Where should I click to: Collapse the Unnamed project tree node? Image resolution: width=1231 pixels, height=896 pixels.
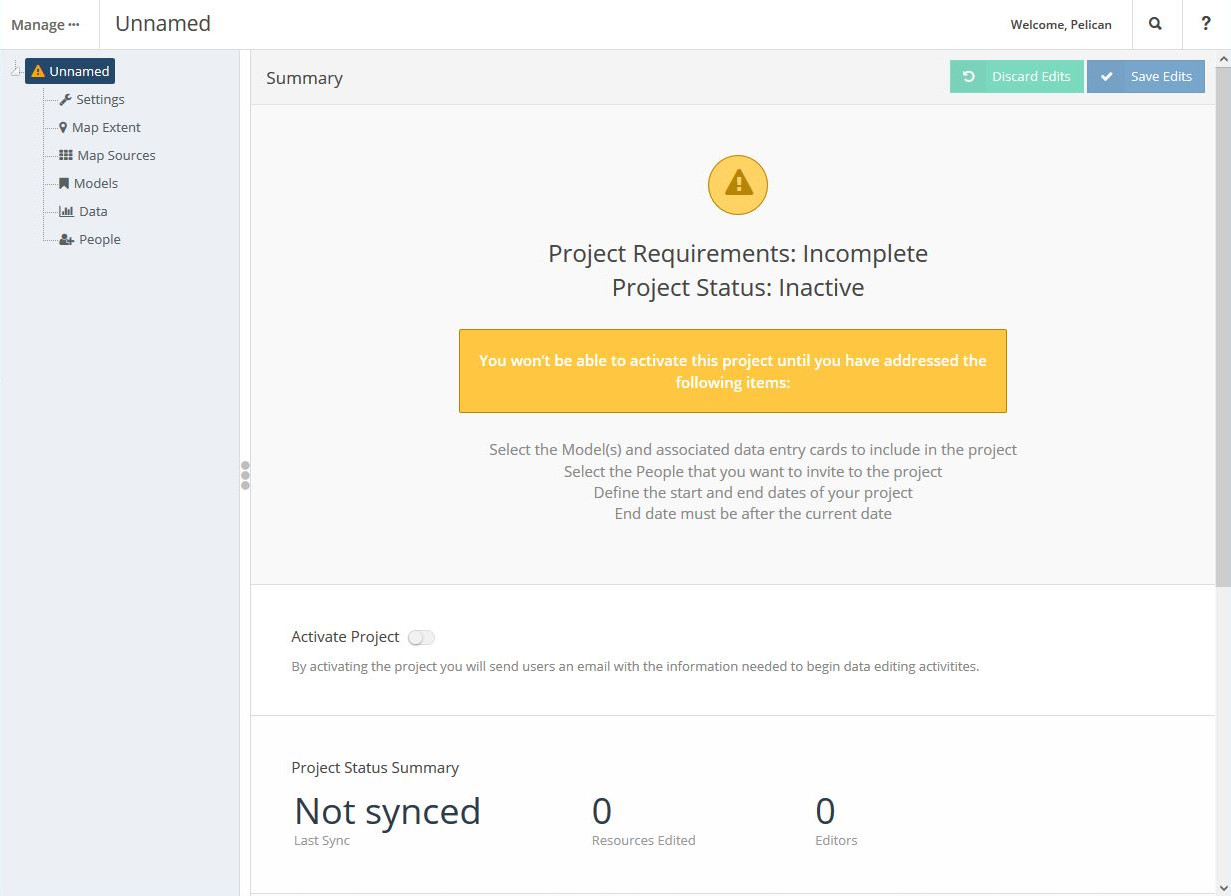[x=15, y=71]
